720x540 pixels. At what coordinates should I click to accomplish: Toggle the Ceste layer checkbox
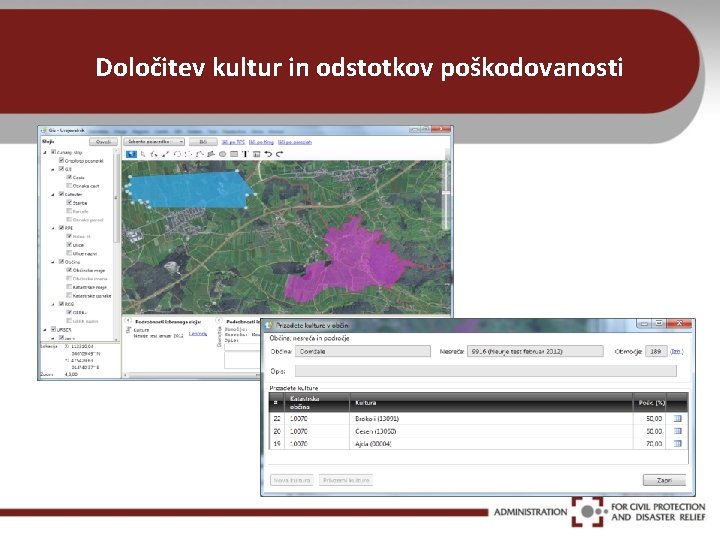click(x=69, y=177)
